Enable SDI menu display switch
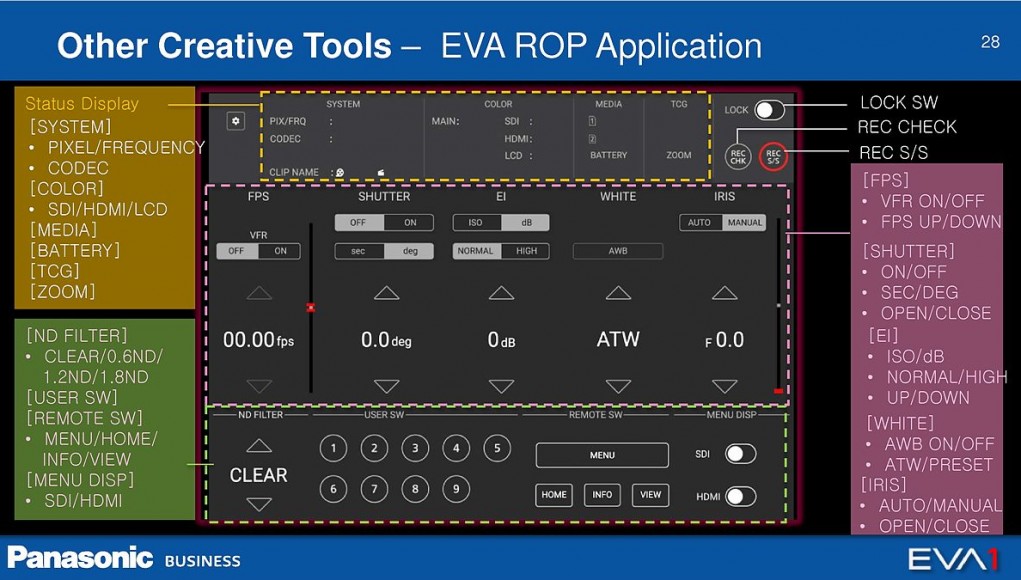Screen dimensions: 1021x580 (x=739, y=454)
